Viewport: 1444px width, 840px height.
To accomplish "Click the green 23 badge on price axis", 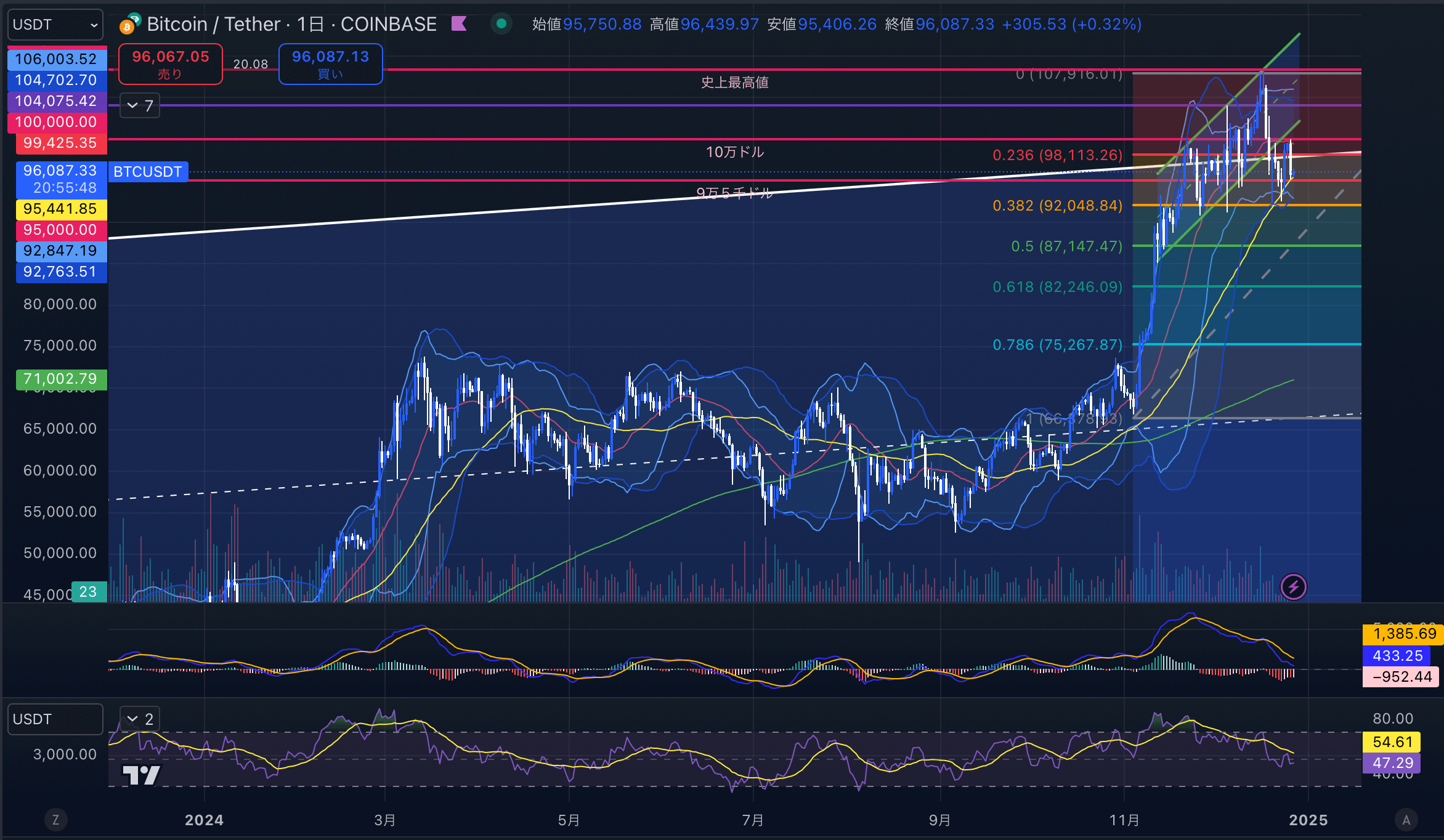I will click(x=89, y=592).
